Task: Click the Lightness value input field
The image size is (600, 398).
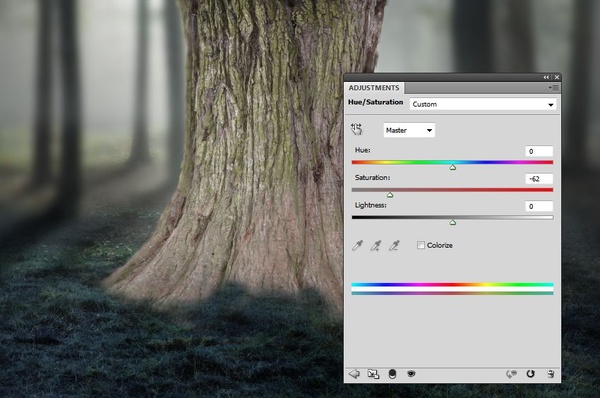Action: point(539,206)
